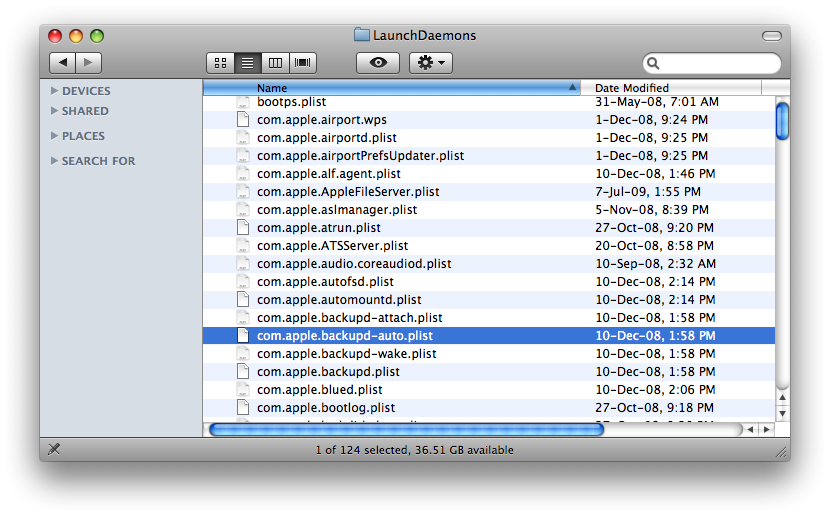This screenshot has width=830, height=516.
Task: Click the vertical scrollbar thumb
Action: [782, 121]
